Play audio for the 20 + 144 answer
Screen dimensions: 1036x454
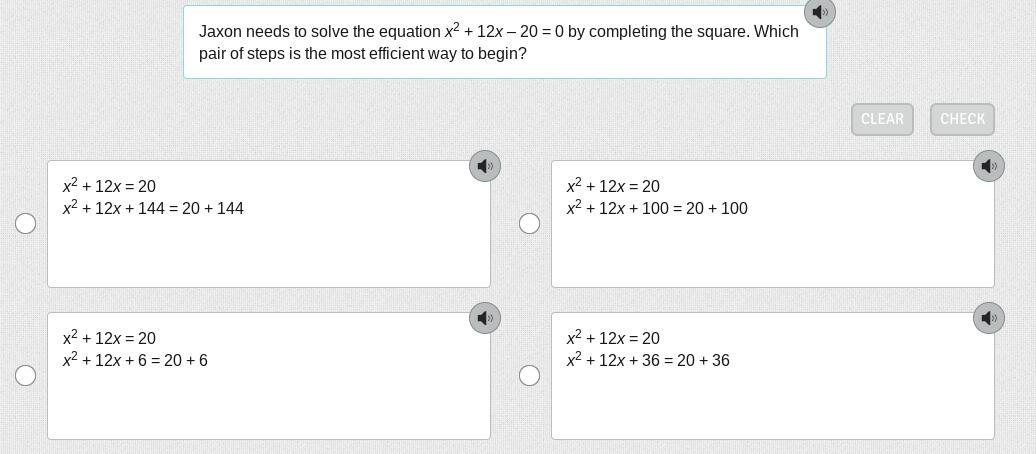click(485, 166)
